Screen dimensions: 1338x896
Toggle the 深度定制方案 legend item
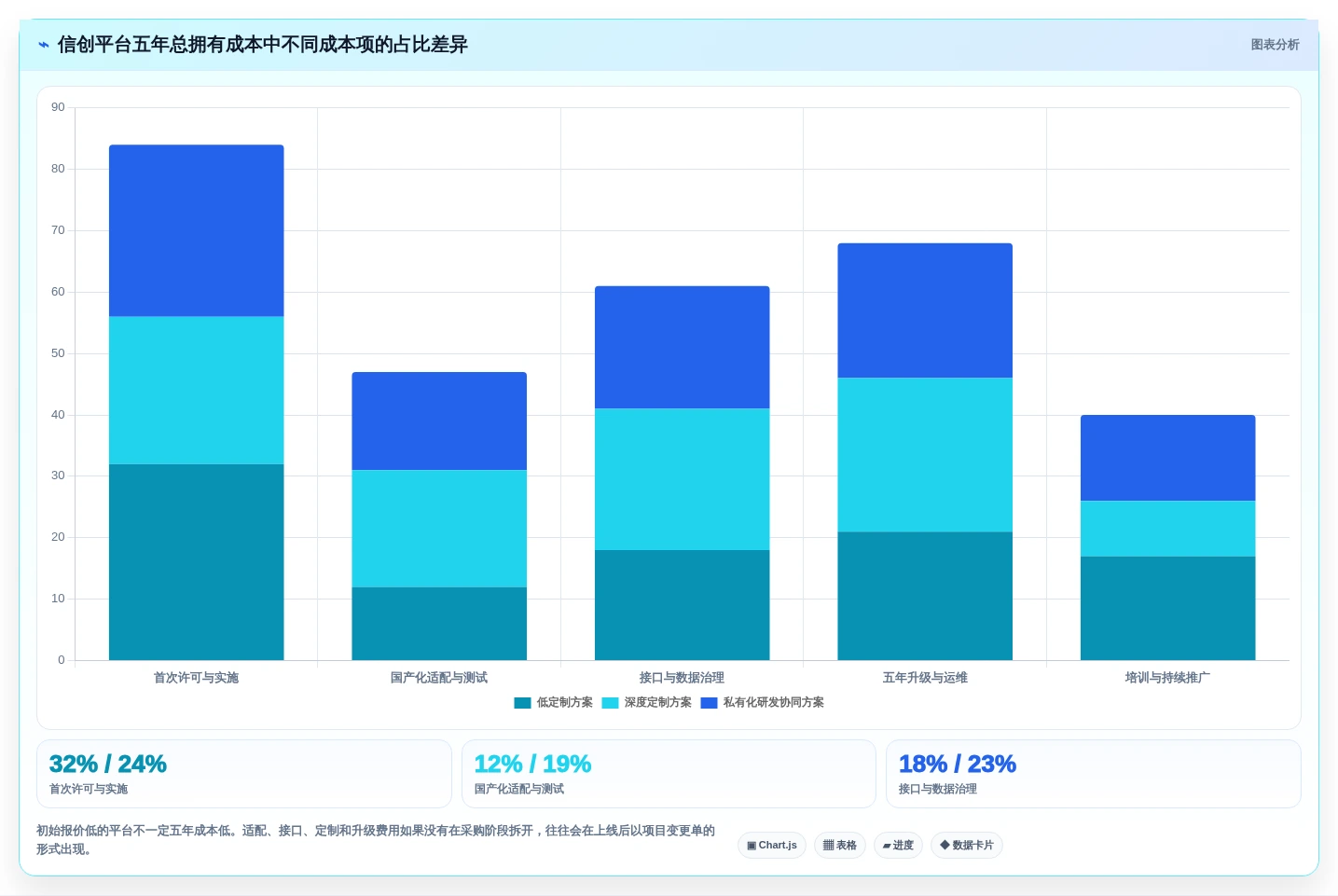click(647, 703)
